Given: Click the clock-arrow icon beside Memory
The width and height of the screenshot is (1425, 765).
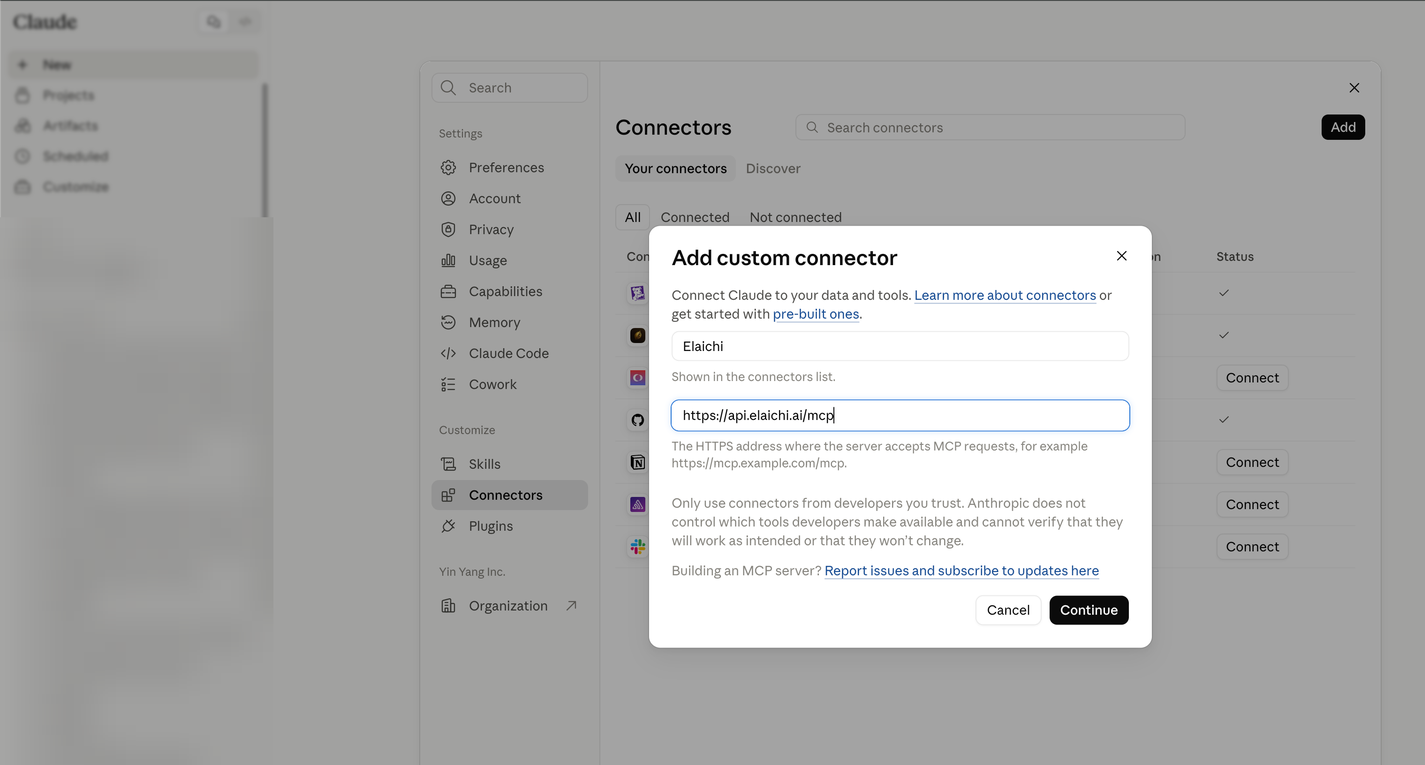Looking at the screenshot, I should pyautogui.click(x=448, y=322).
